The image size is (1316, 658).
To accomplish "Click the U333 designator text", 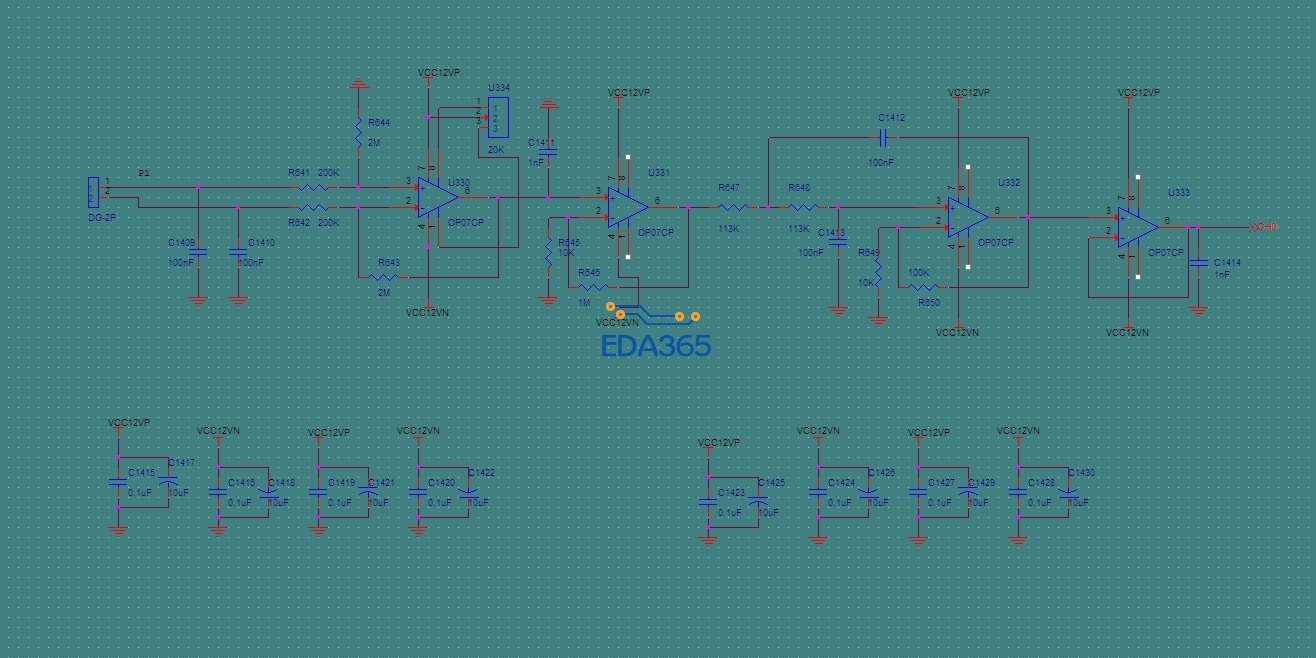I will 1179,193.
